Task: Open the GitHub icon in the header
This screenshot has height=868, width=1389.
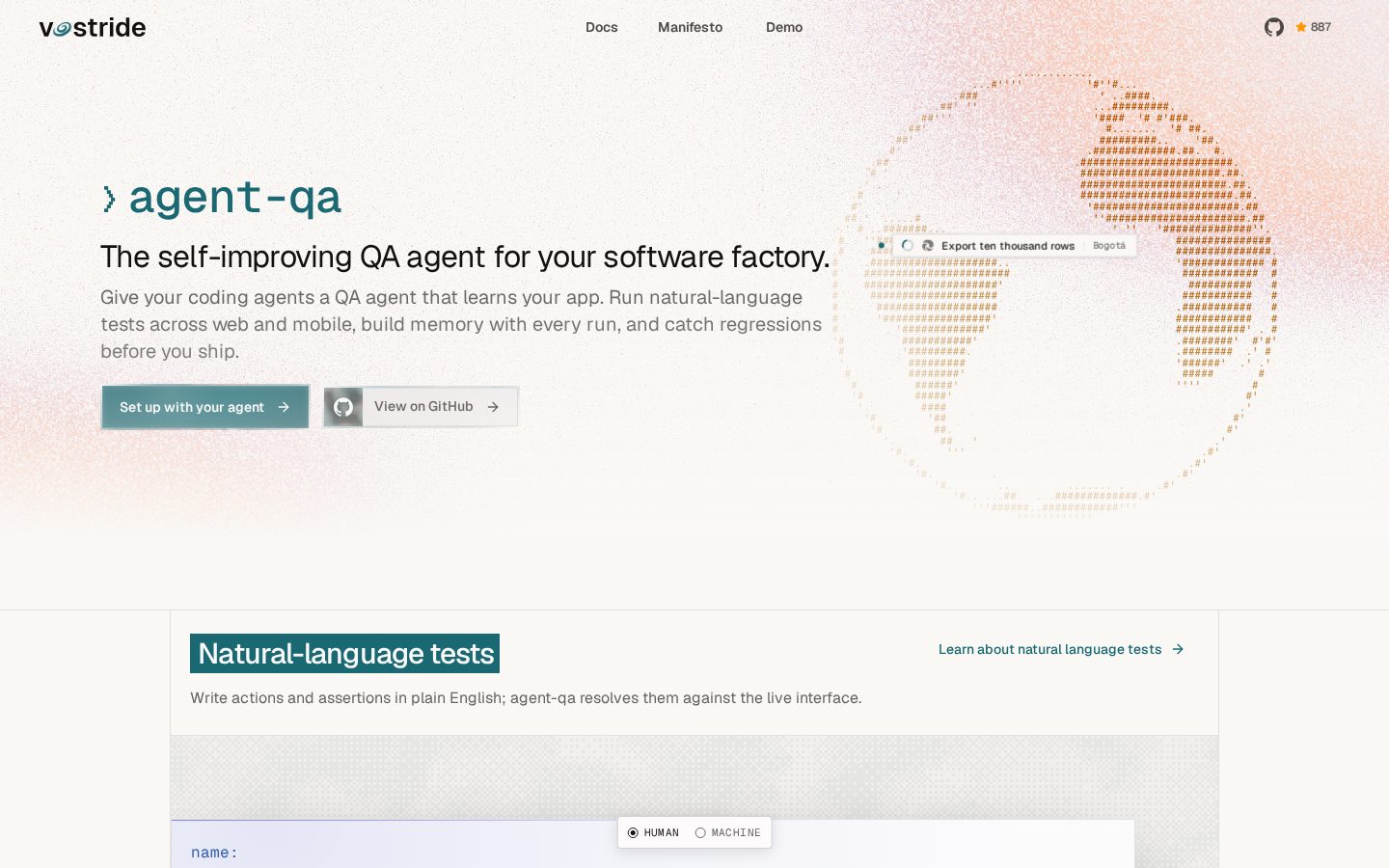Action: coord(1274,27)
